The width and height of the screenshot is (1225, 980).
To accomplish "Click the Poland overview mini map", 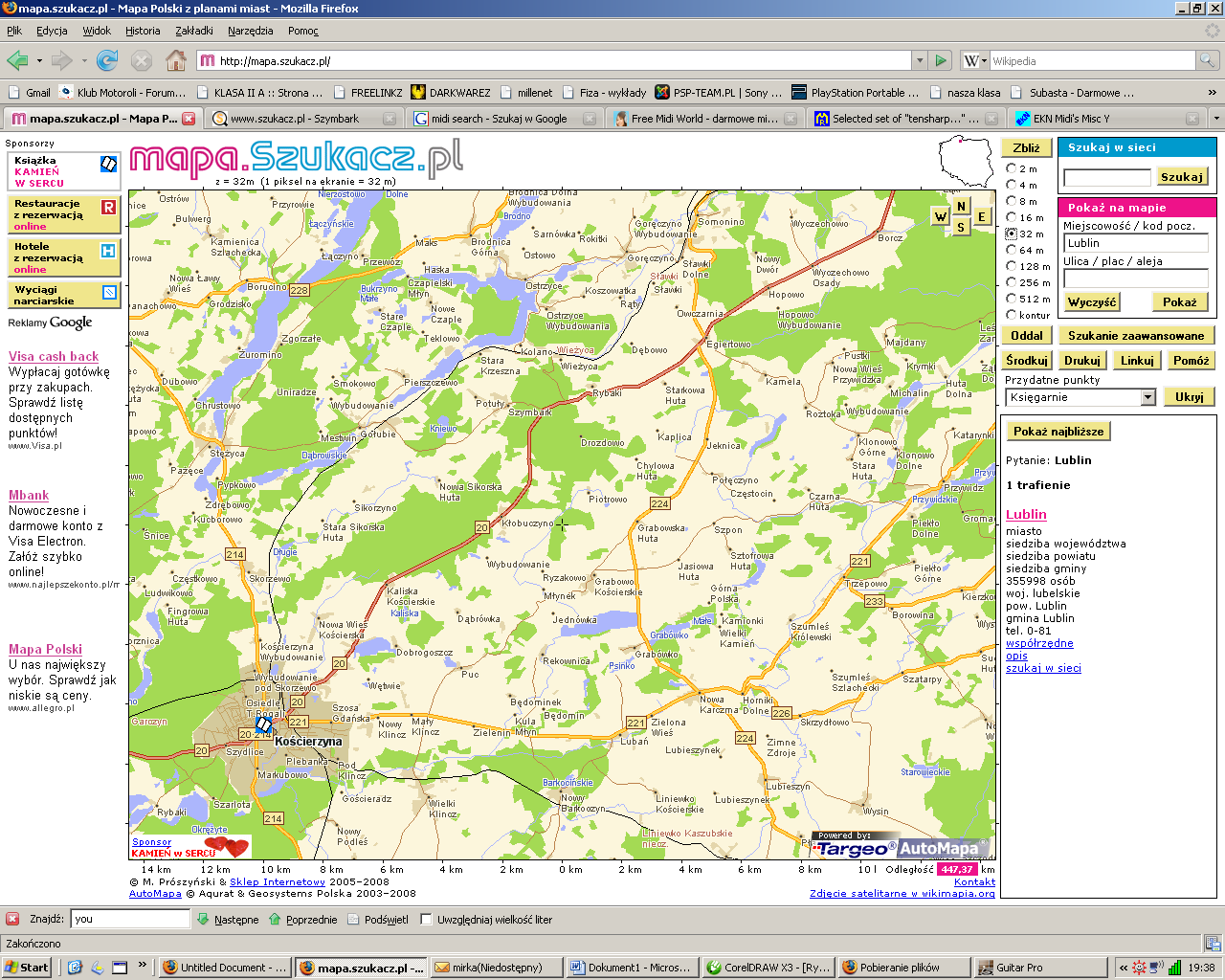I will (x=966, y=161).
